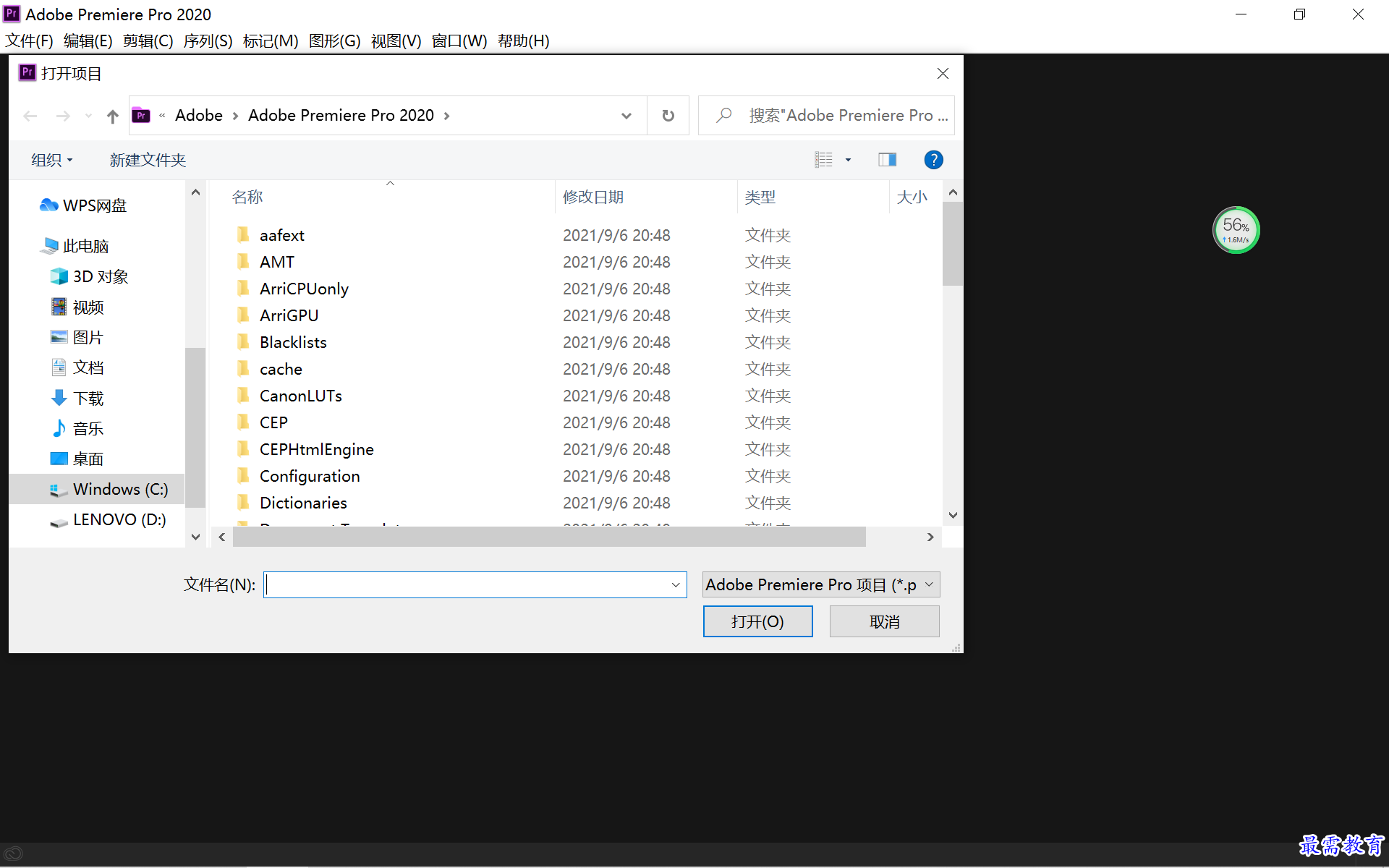The image size is (1389, 868).
Task: Open 图形(G) menu
Action: 334,41
